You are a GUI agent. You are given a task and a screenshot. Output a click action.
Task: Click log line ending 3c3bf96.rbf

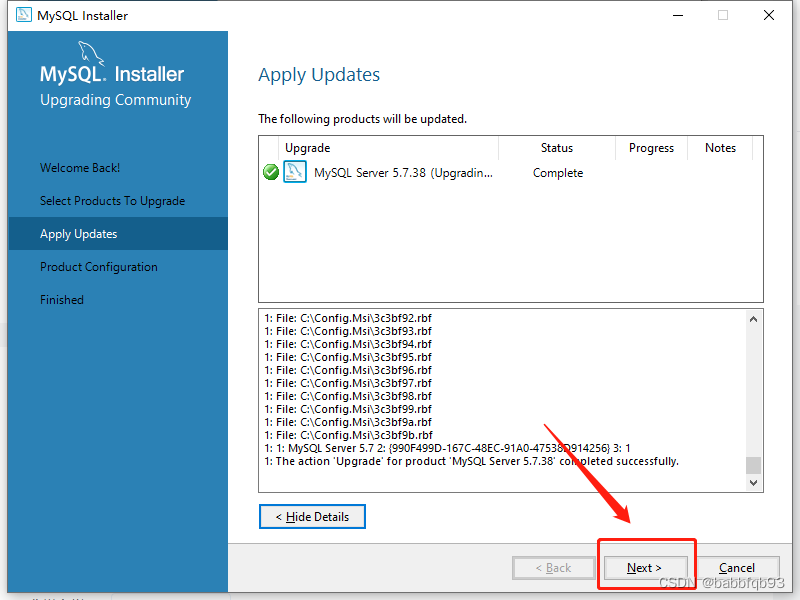pos(348,370)
